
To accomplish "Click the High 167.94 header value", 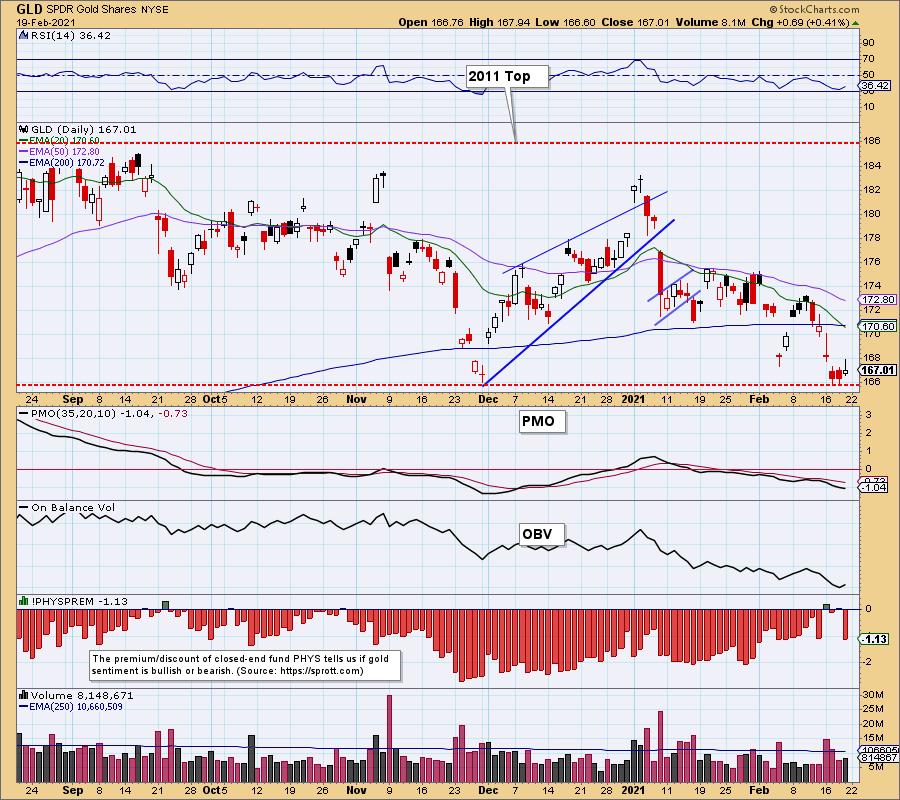I will [498, 22].
